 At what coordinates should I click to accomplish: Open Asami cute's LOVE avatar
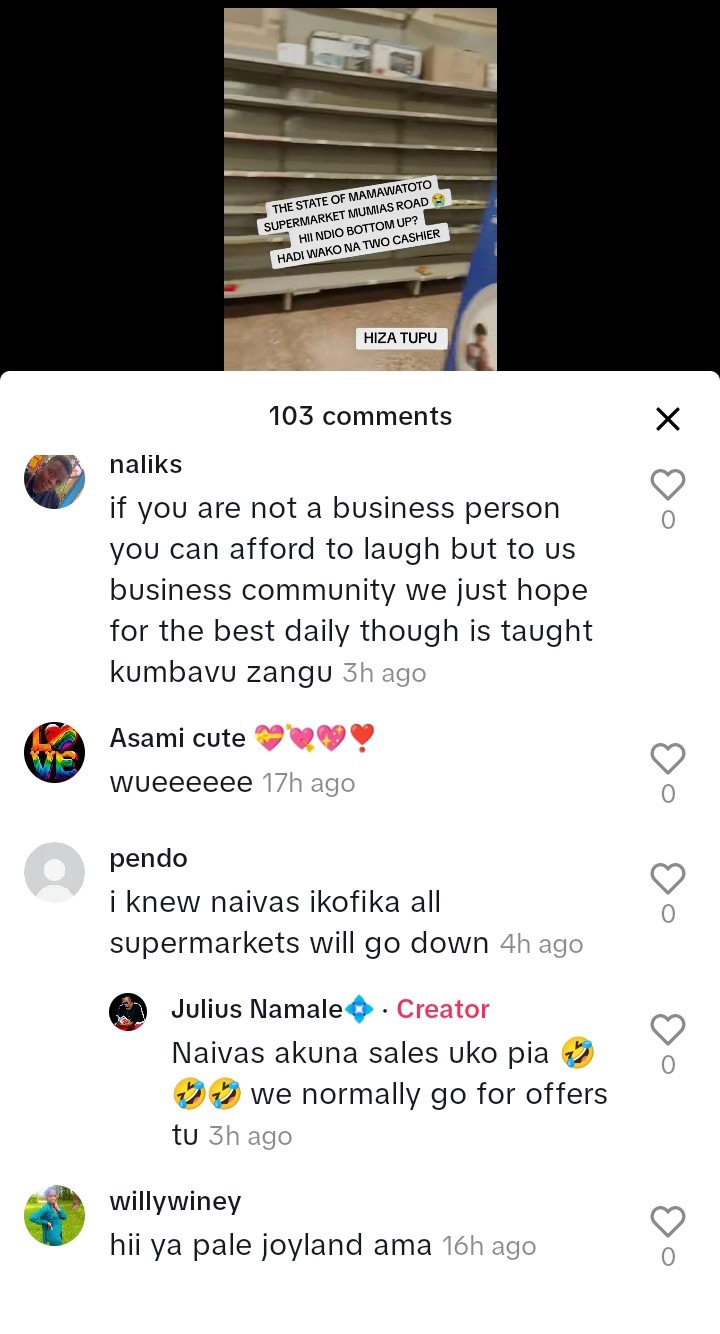(x=54, y=752)
